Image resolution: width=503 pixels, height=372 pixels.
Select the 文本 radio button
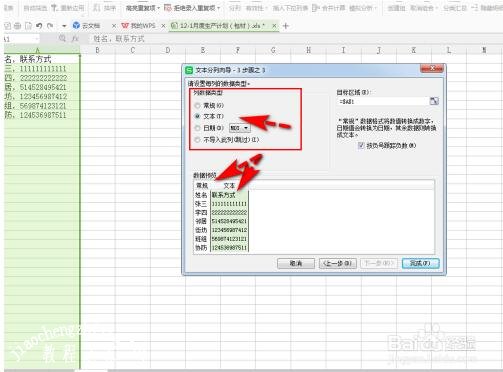(197, 116)
